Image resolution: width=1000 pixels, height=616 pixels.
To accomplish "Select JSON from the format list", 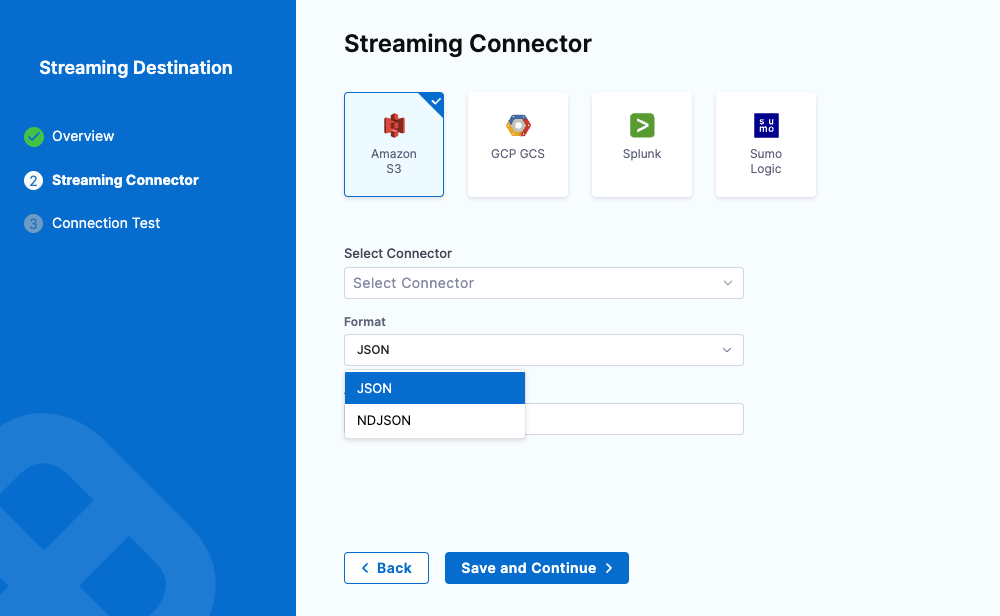I will coord(435,388).
